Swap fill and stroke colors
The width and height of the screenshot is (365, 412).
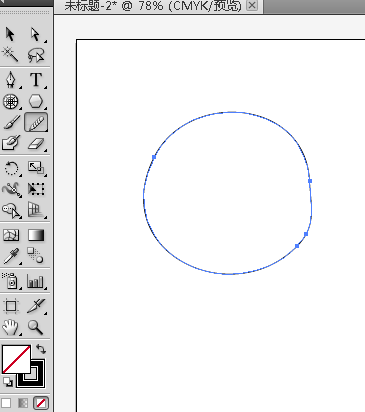(41, 349)
